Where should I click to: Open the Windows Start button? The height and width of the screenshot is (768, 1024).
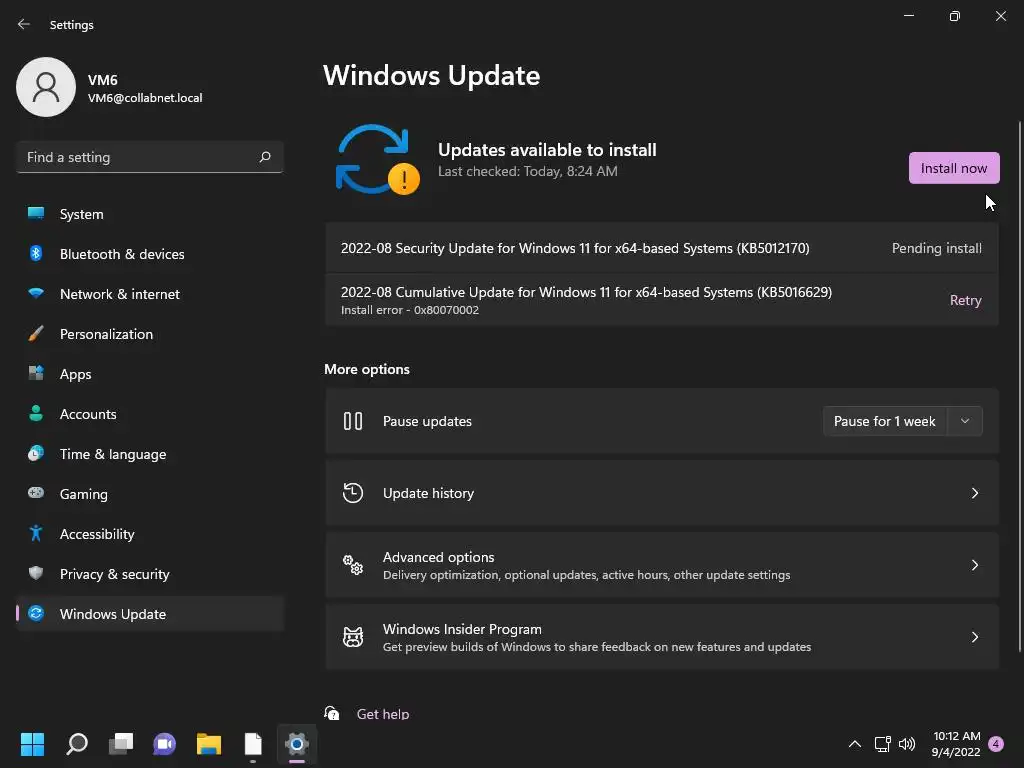point(32,744)
